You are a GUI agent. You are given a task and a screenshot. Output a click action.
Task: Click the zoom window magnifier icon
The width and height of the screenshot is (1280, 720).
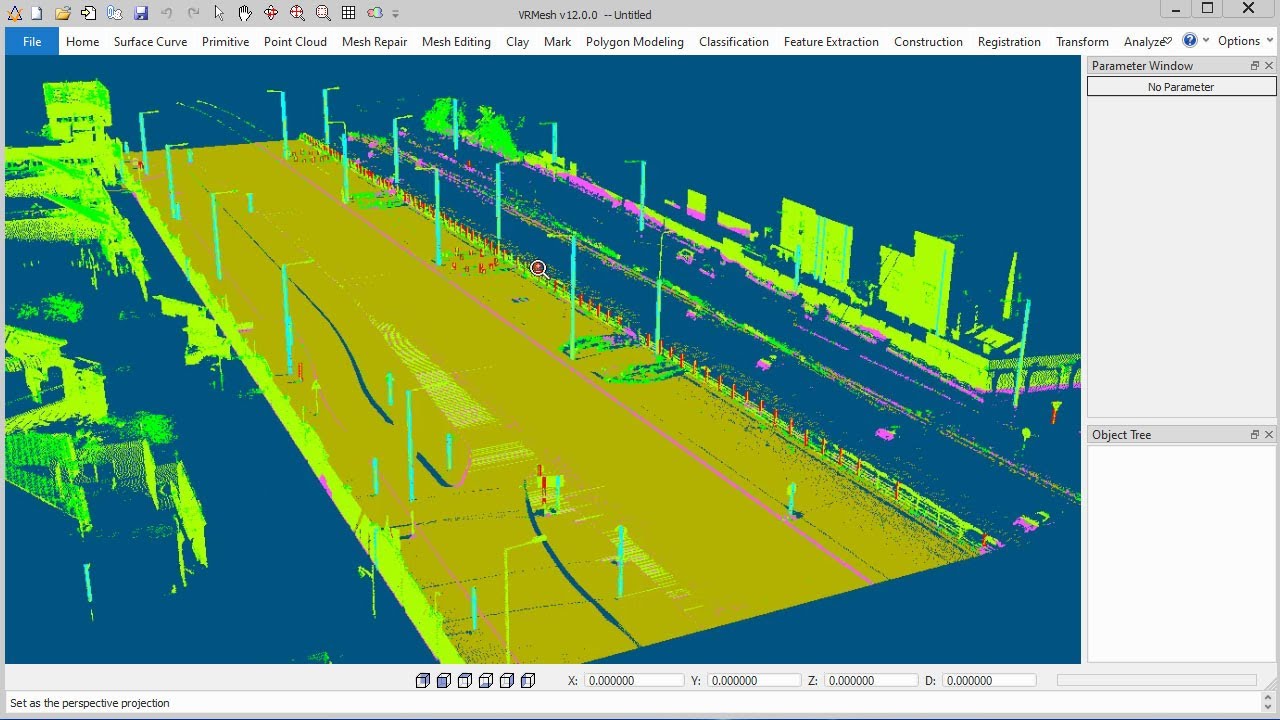(323, 13)
